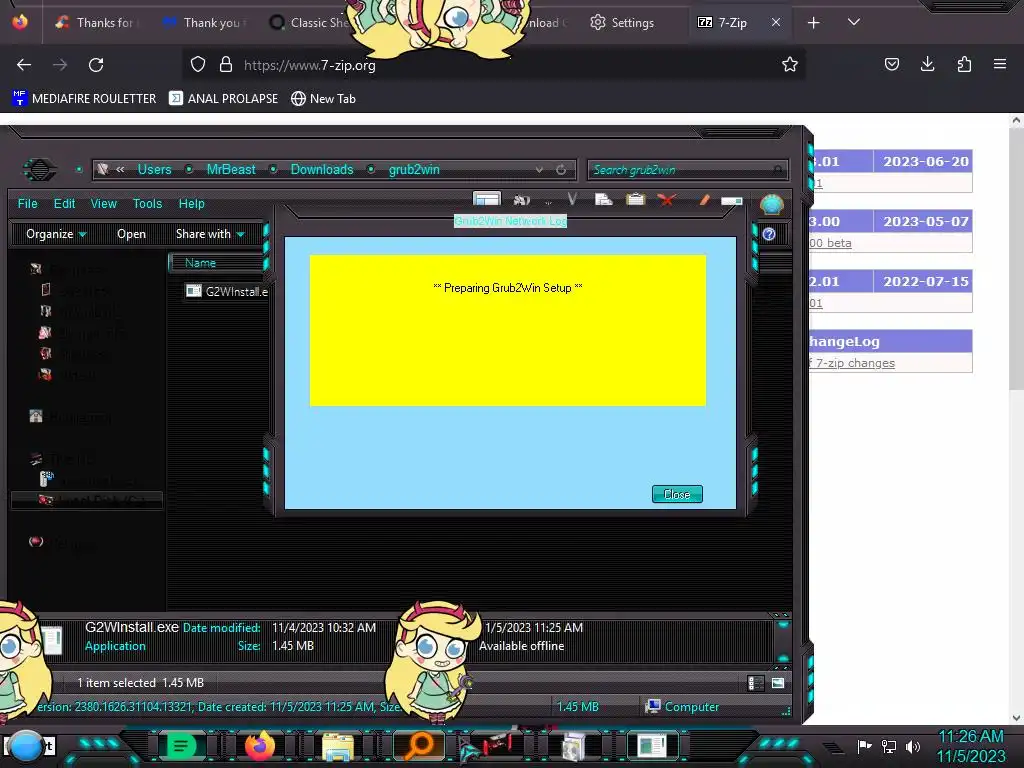Click the Start orb on taskbar

(26, 747)
